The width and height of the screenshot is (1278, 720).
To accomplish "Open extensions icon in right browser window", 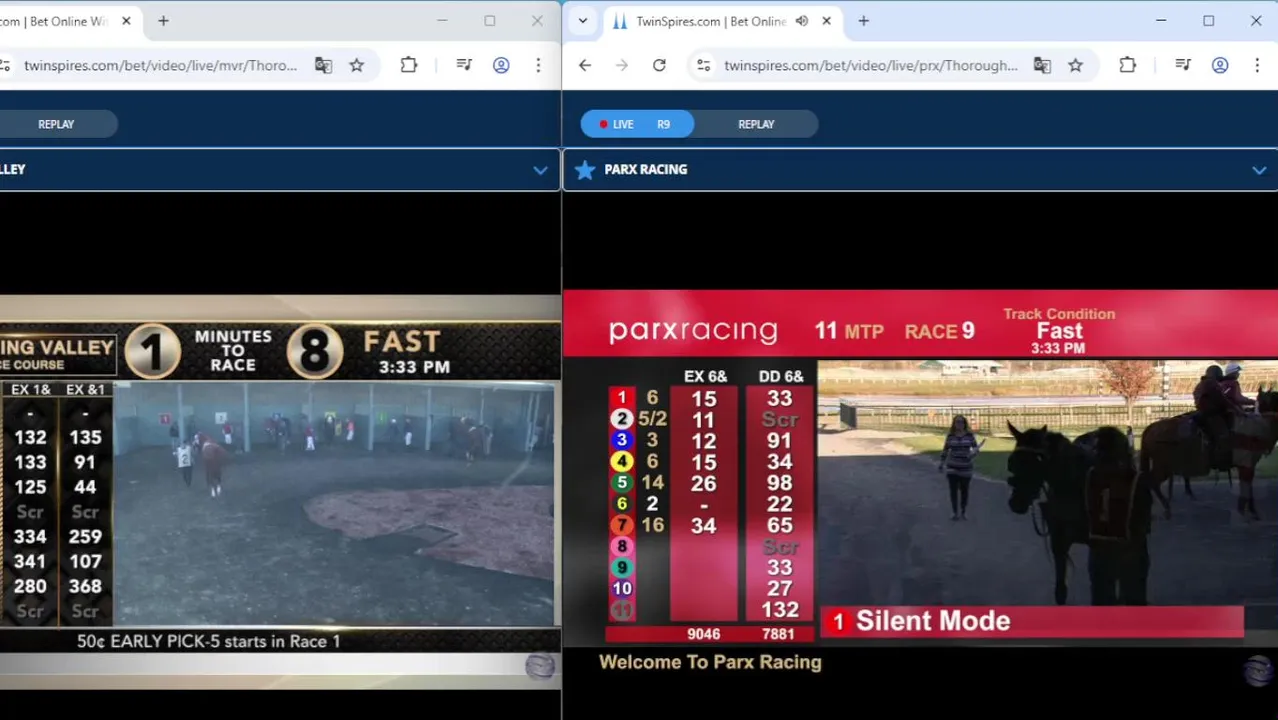I will pos(1127,65).
